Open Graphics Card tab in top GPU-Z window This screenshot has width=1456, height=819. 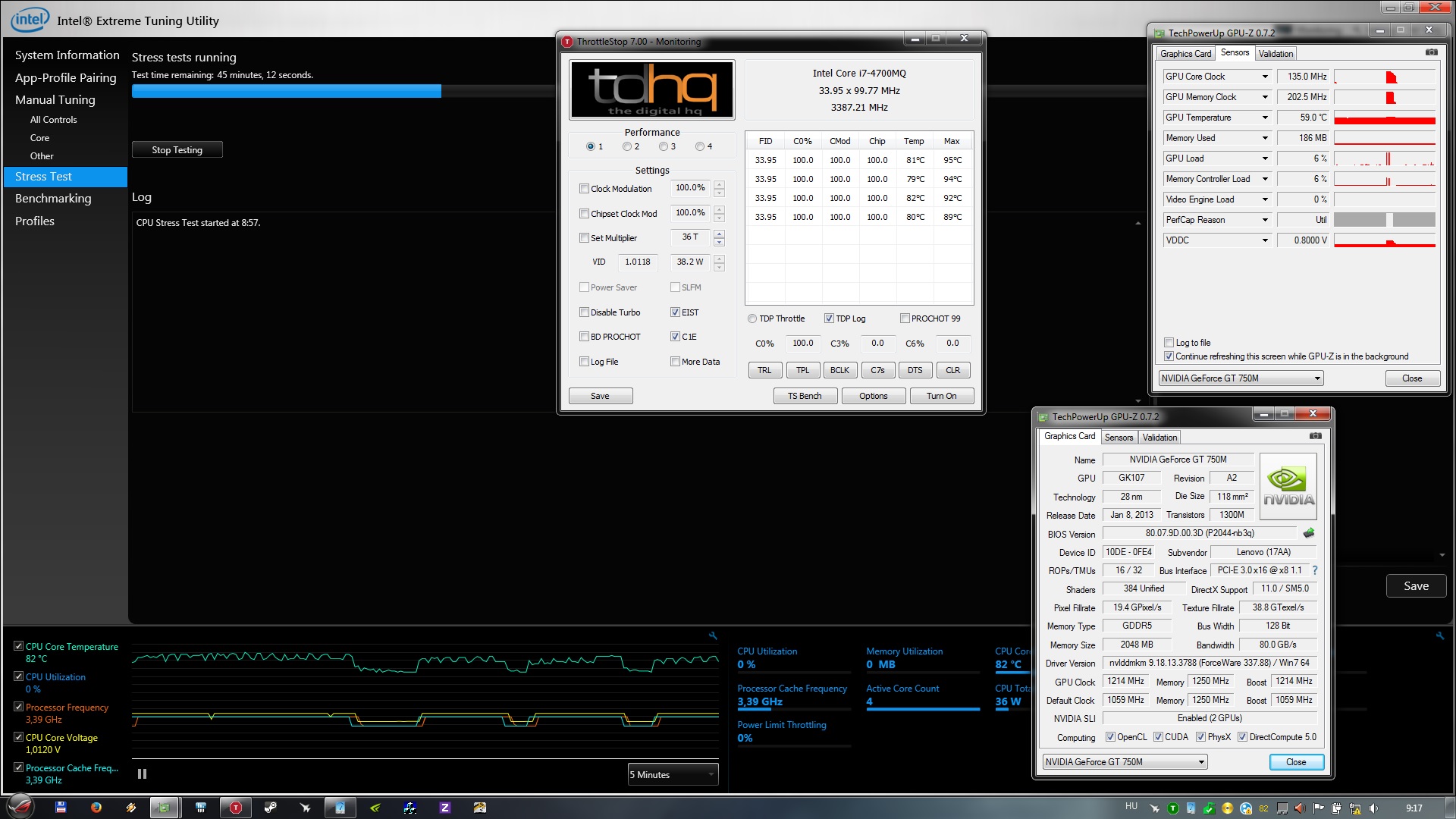pos(1185,54)
